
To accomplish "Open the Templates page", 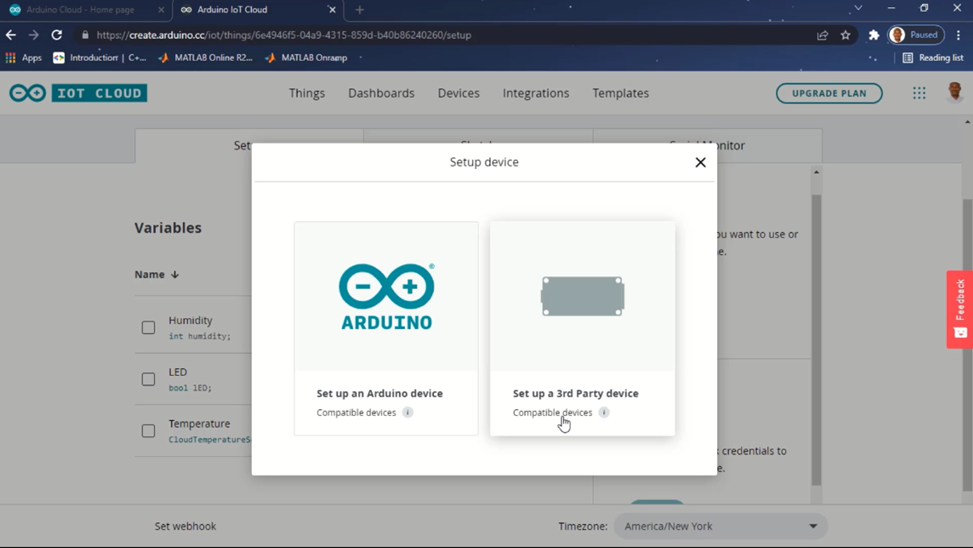I will (621, 93).
